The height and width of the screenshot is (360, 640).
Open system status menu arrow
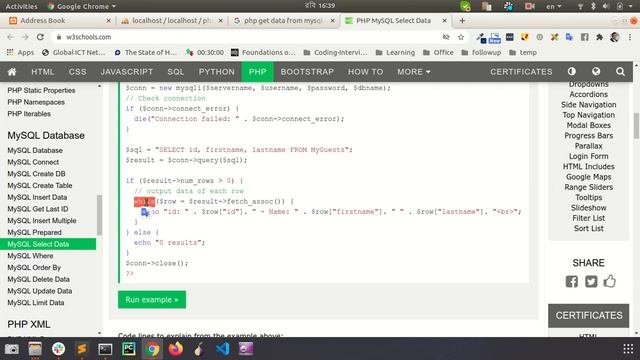coord(631,6)
